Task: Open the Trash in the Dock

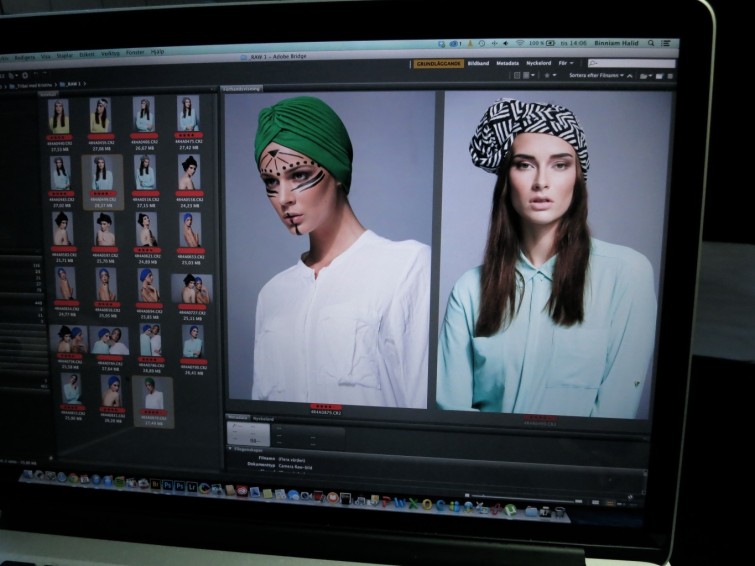Action: 561,512
